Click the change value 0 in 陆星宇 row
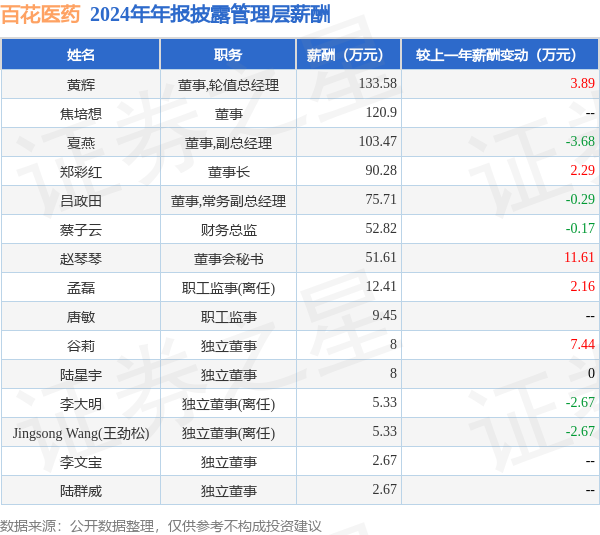600x535 pixels. pos(591,374)
